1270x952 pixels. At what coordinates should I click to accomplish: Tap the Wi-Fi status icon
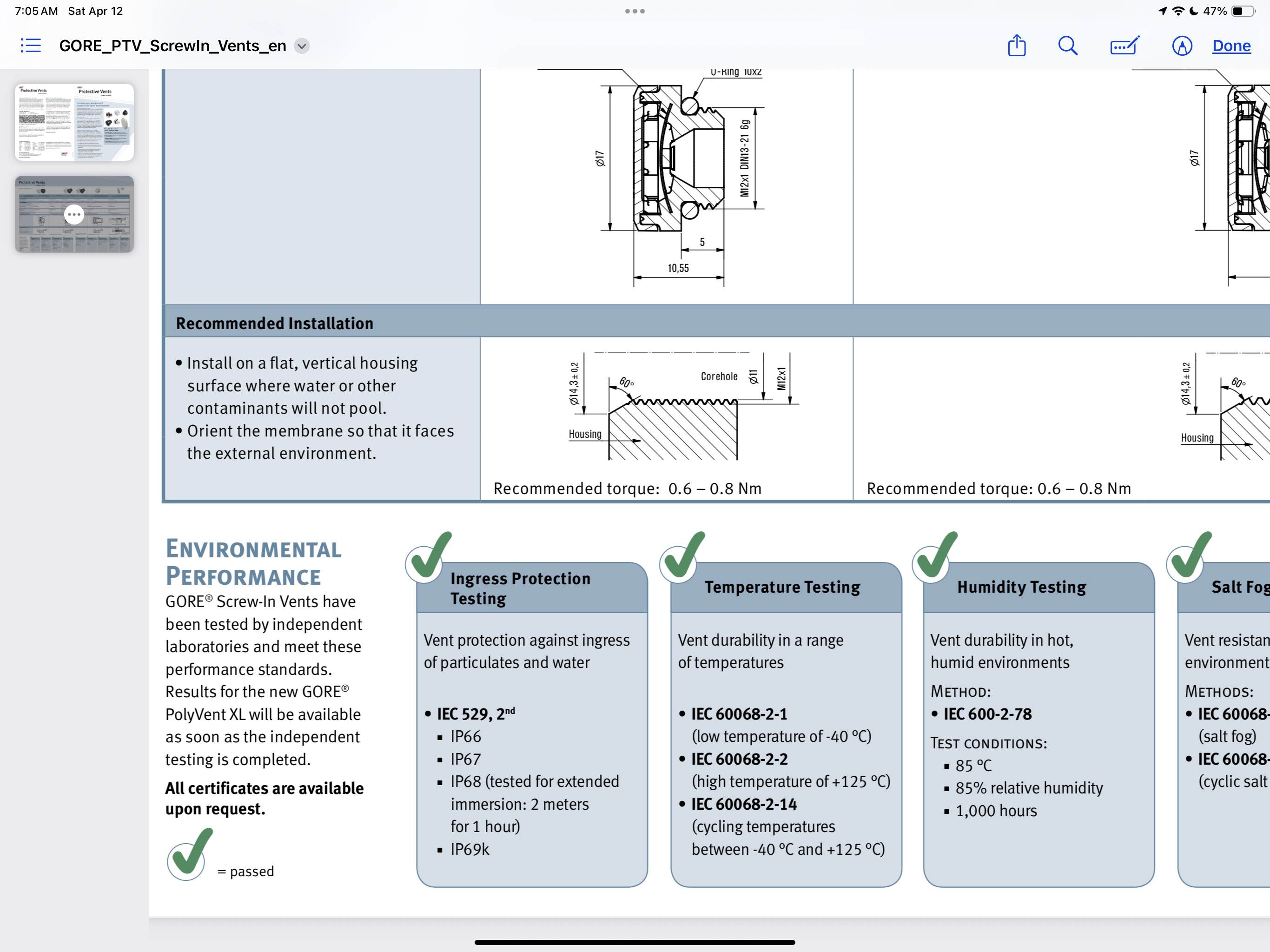(1177, 11)
